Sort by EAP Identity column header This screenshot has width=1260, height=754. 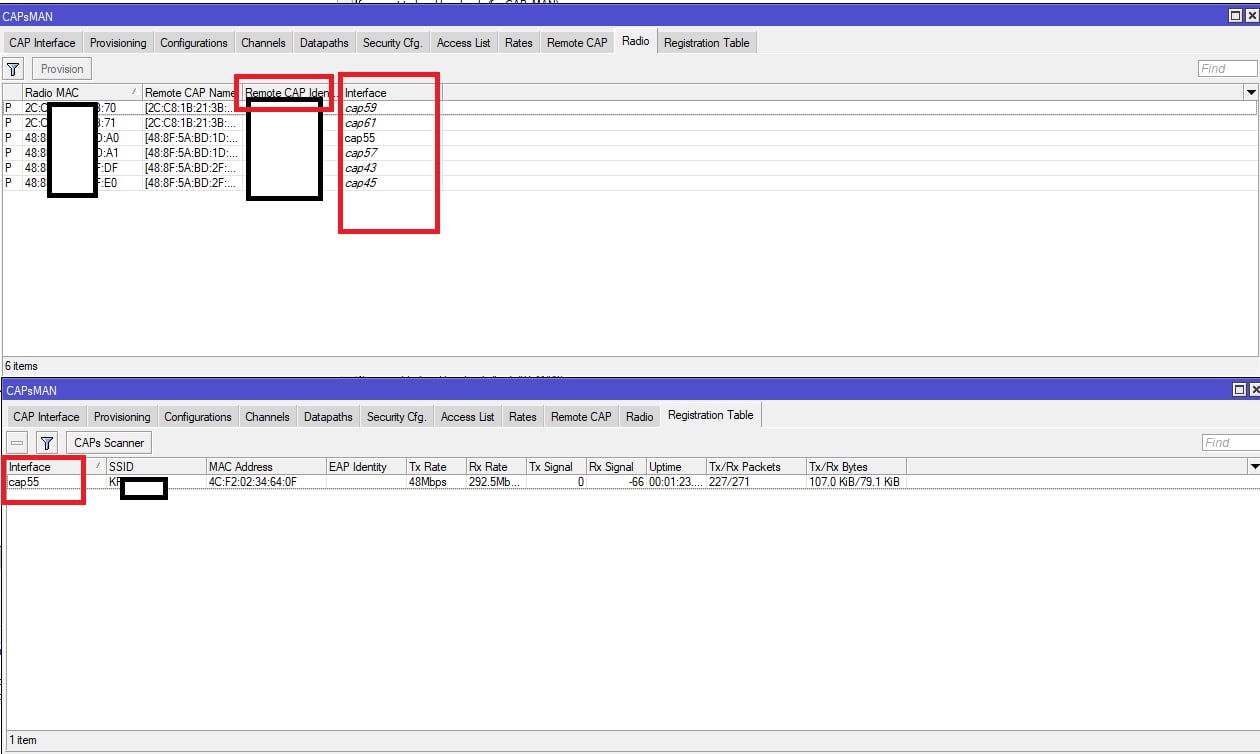(x=366, y=467)
